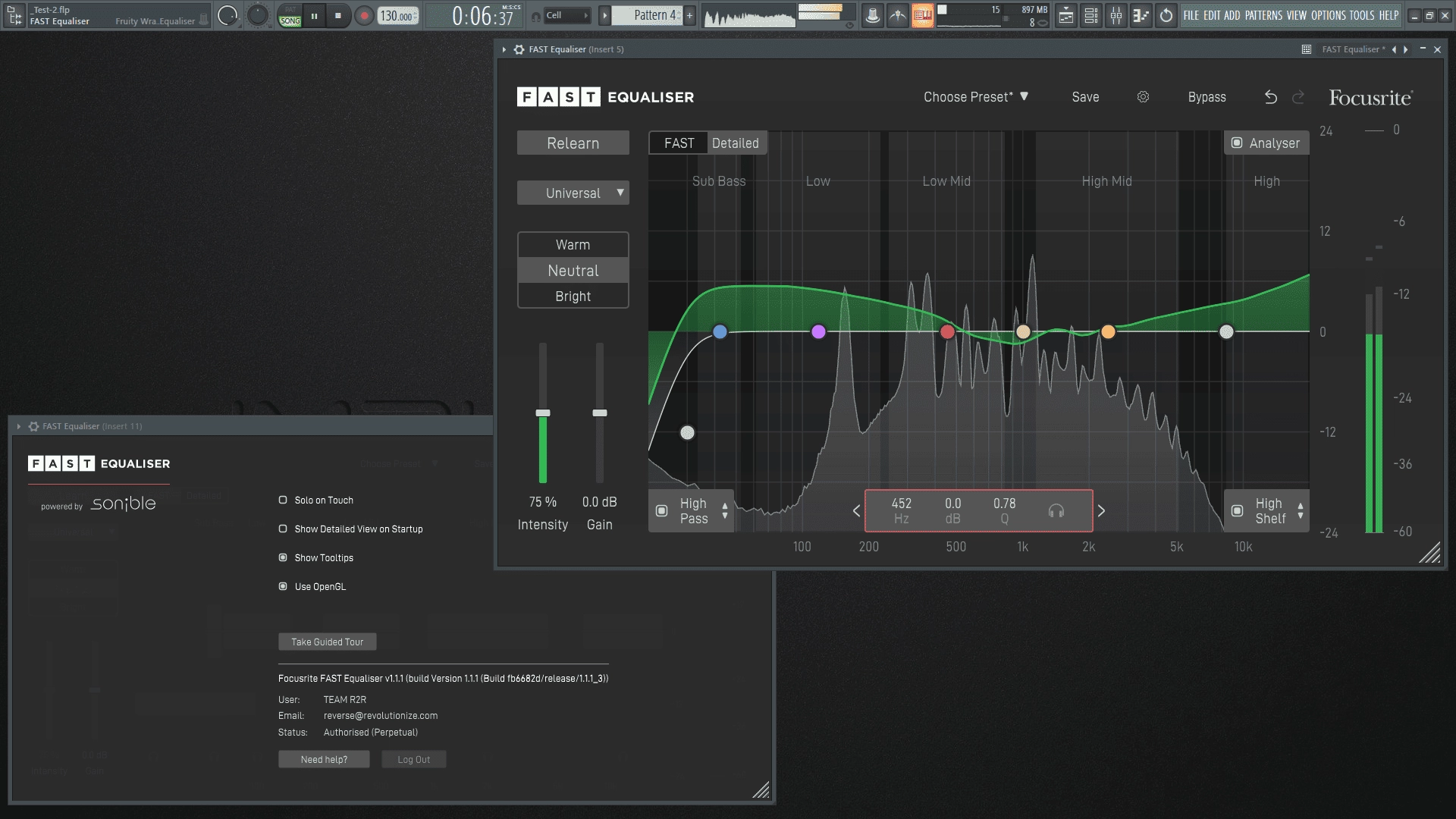1456x819 pixels.
Task: Click the metronome icon in toolbar
Action: (873, 15)
